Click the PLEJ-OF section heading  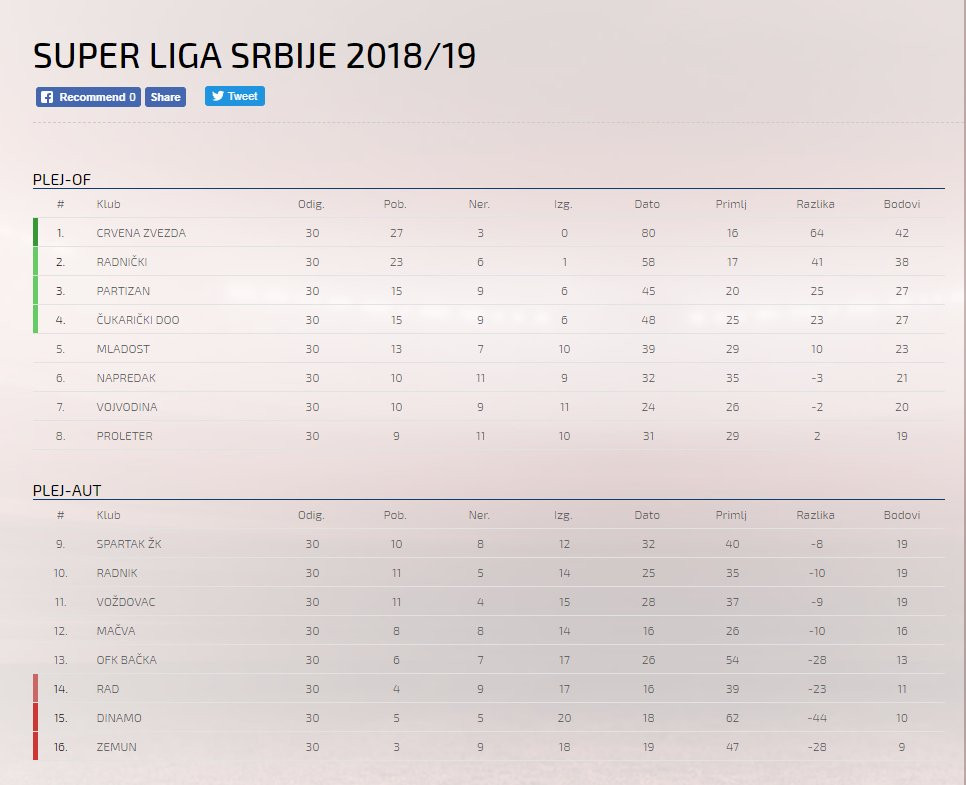coord(63,179)
